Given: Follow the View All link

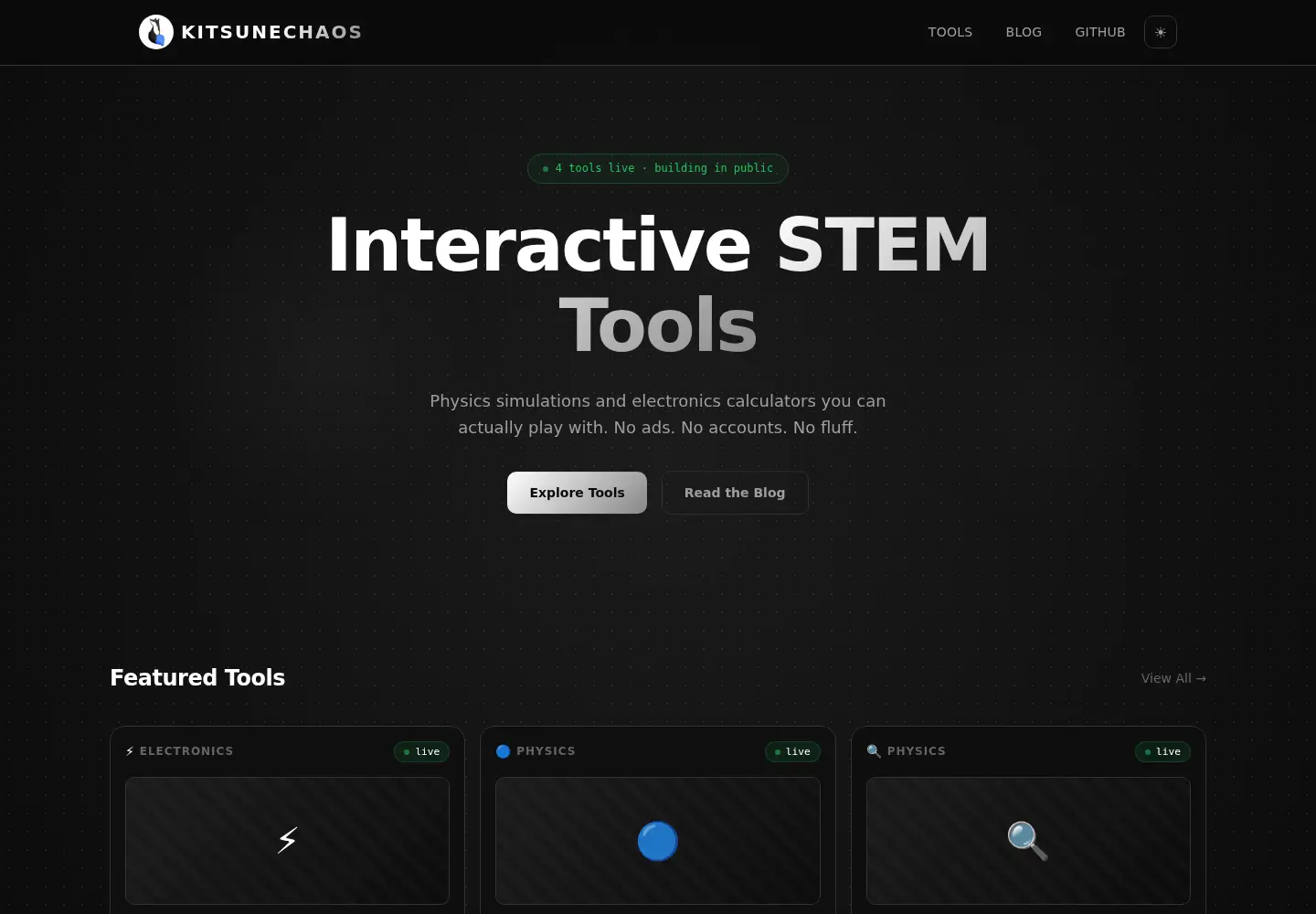Looking at the screenshot, I should pyautogui.click(x=1173, y=678).
